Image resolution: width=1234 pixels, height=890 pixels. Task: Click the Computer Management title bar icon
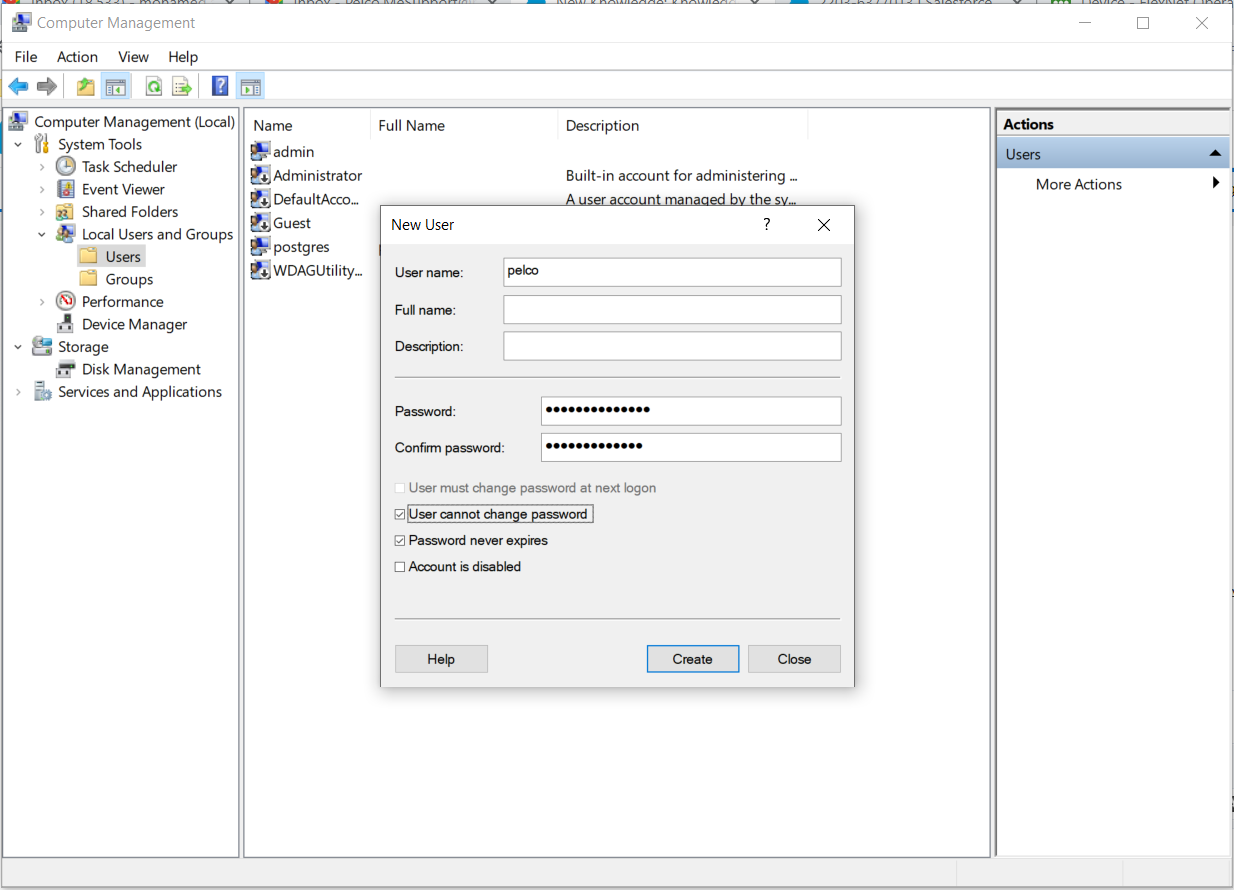[21, 22]
